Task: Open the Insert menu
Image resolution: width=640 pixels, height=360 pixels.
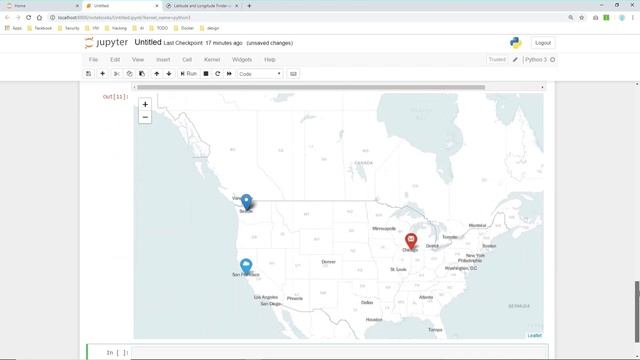Action: [x=163, y=60]
